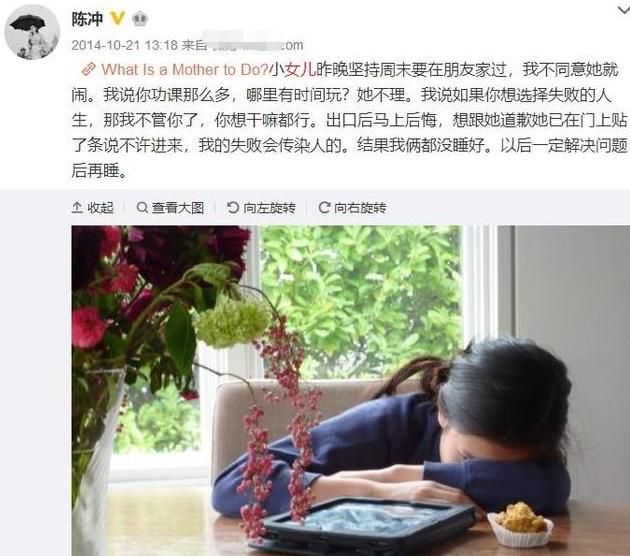Click the counterclockwise rotate arrow icon
The image size is (630, 556).
coord(233,208)
